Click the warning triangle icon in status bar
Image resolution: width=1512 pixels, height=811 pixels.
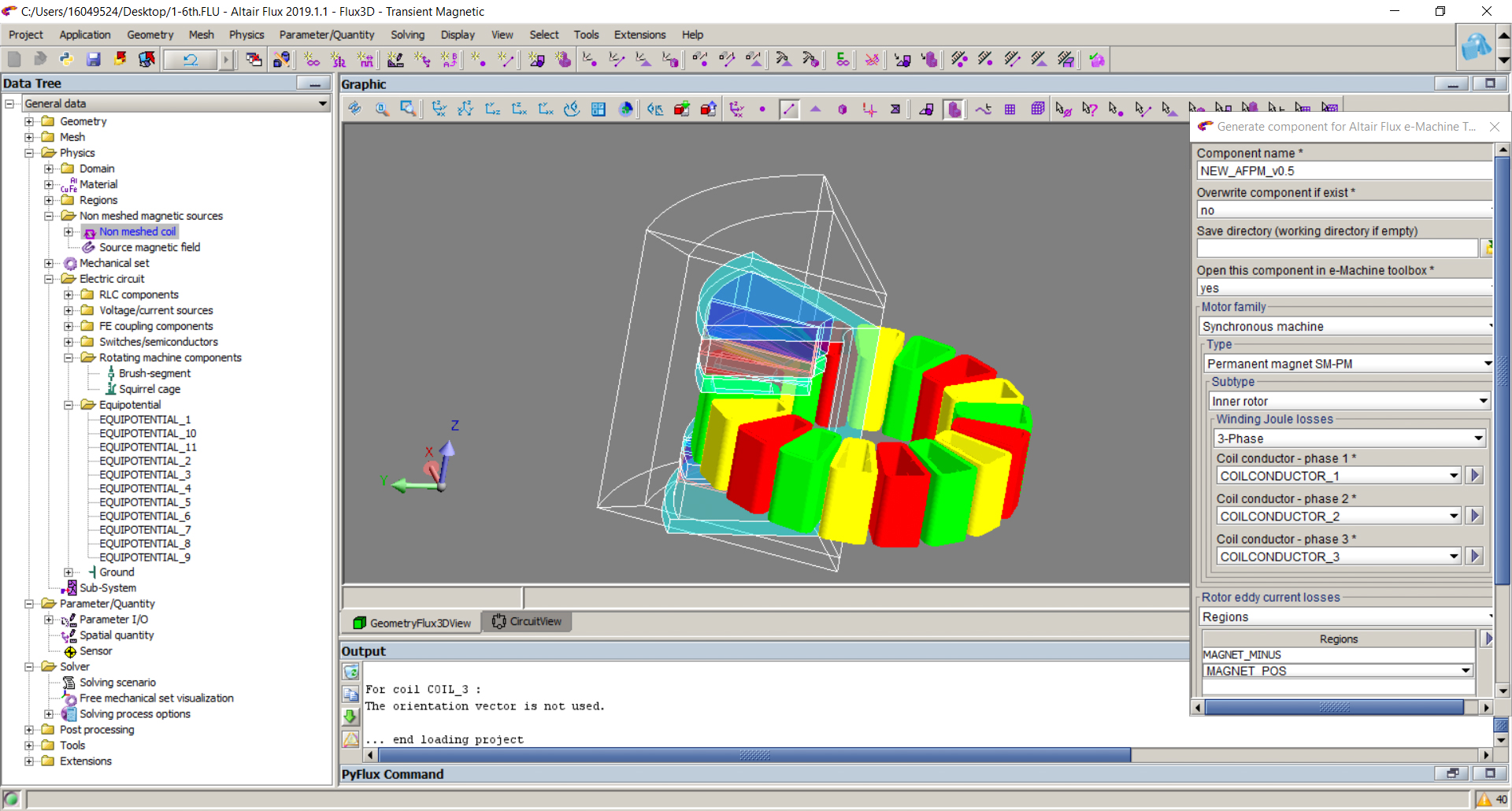1484,800
